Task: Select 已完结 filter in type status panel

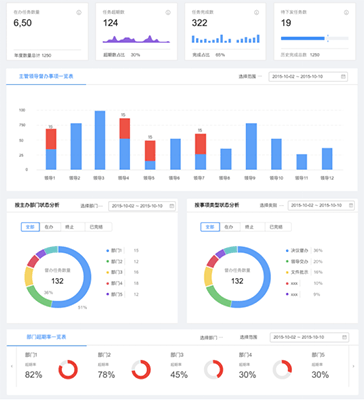Action: [276, 227]
